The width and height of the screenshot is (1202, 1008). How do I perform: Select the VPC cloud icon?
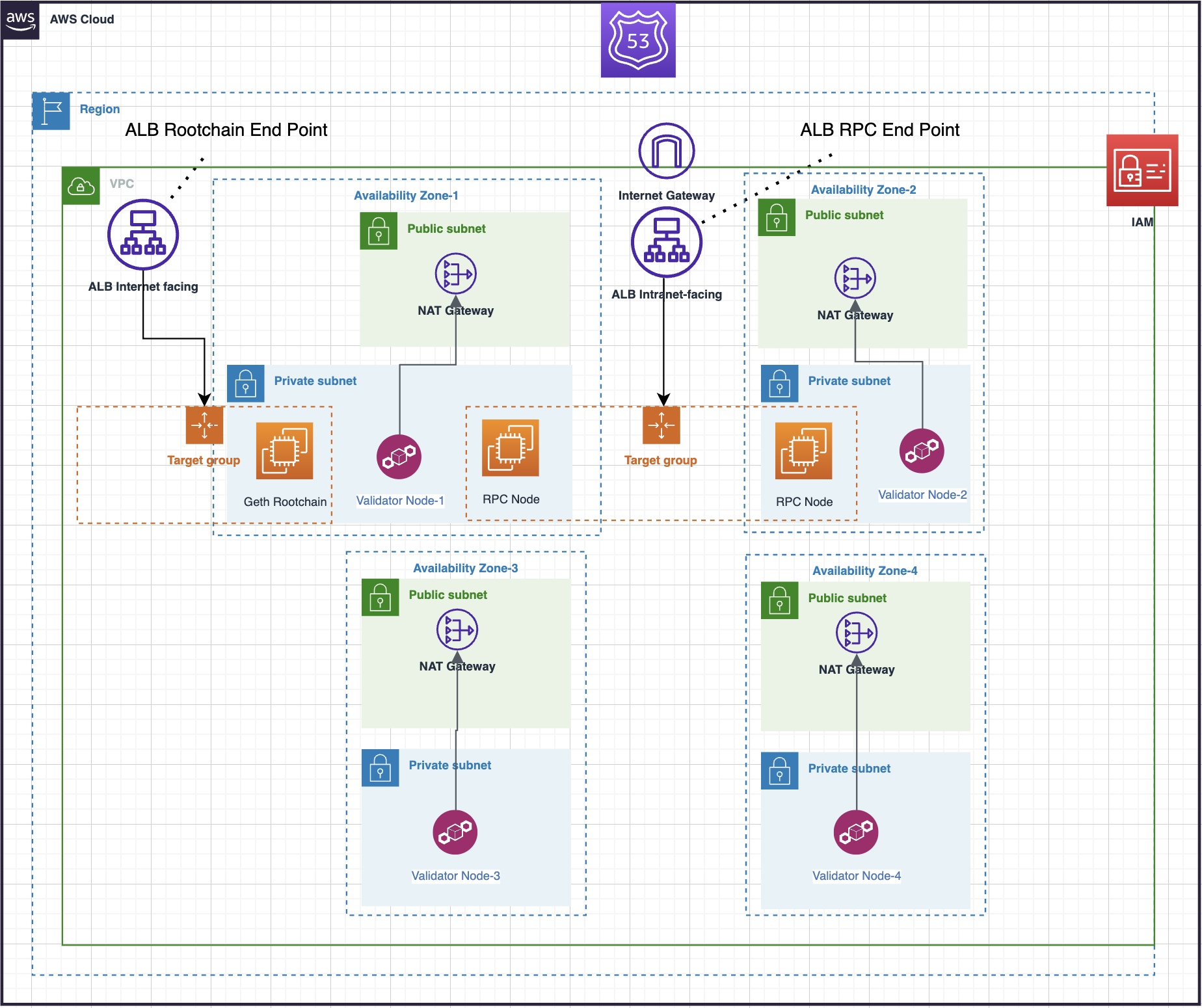[81, 186]
